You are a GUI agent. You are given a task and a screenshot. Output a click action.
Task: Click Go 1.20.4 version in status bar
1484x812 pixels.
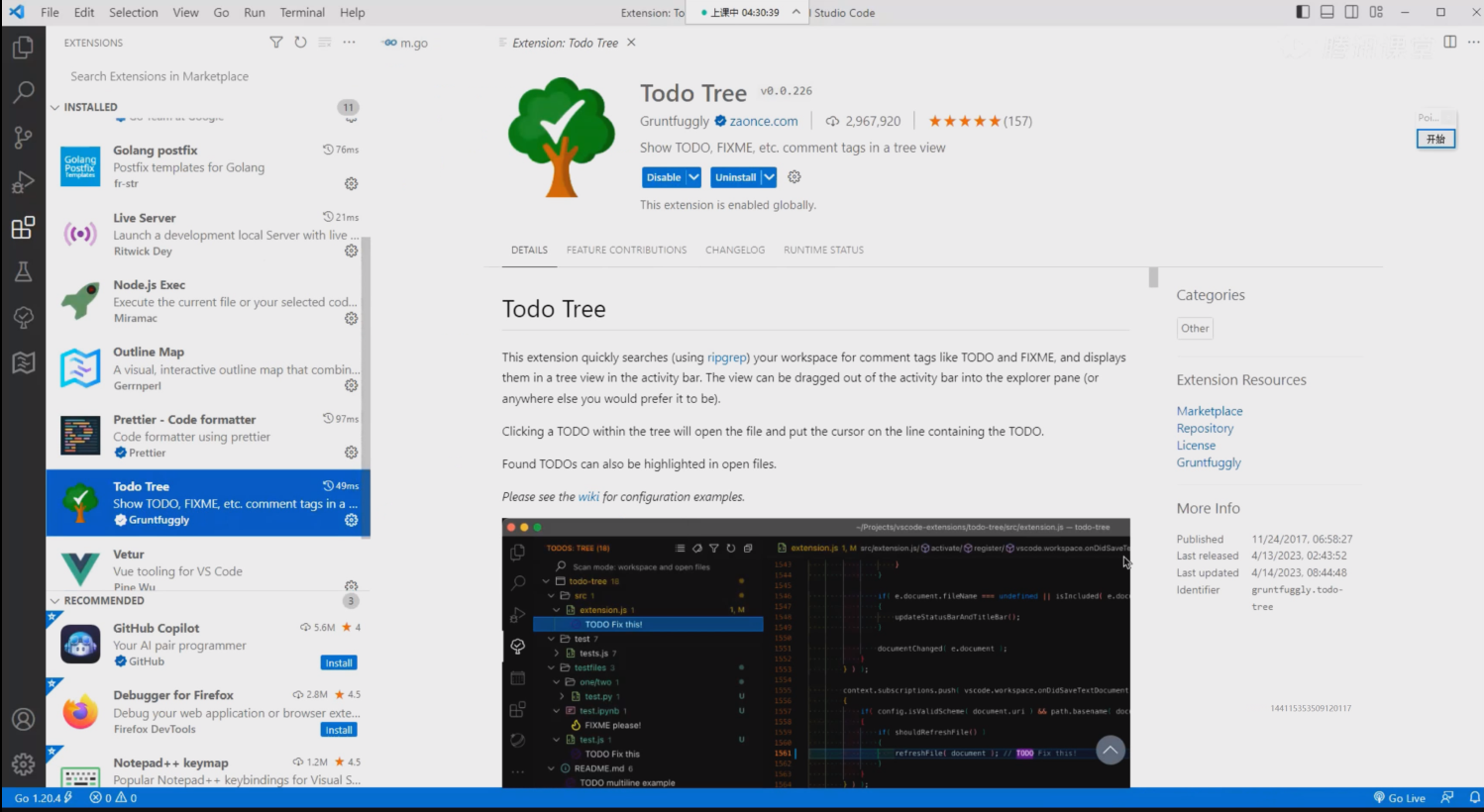click(43, 797)
